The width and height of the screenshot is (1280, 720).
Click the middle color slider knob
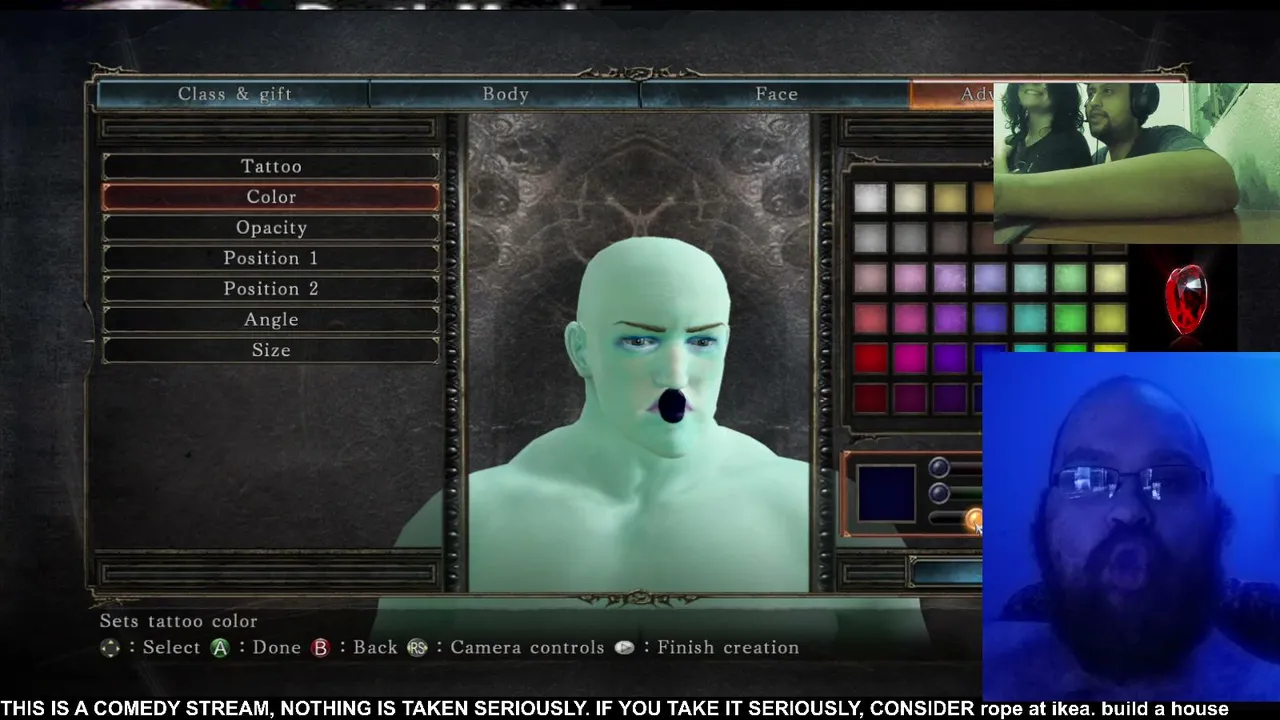938,493
